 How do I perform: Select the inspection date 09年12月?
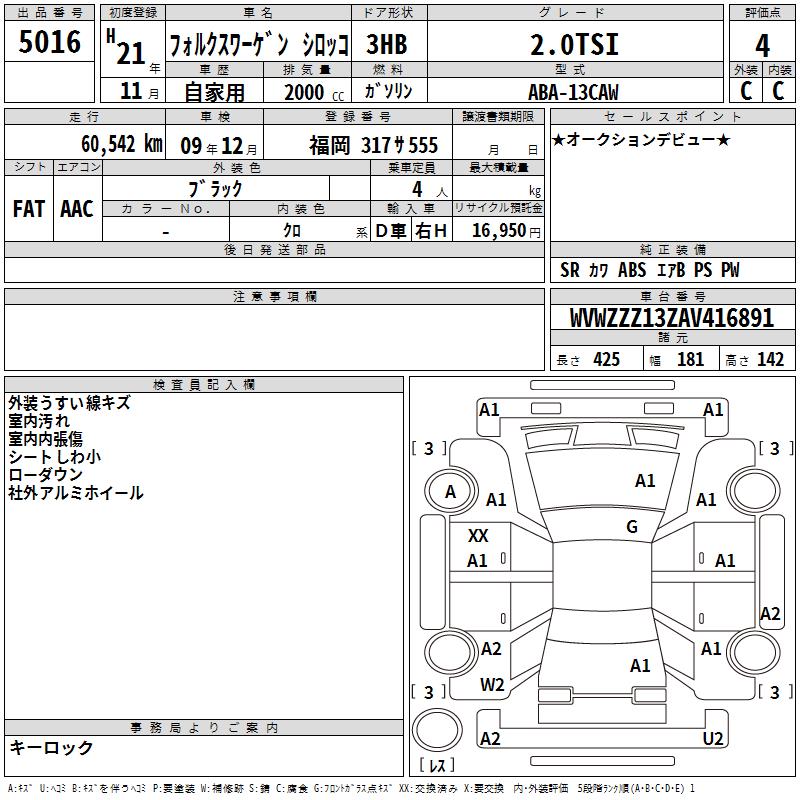click(x=219, y=146)
